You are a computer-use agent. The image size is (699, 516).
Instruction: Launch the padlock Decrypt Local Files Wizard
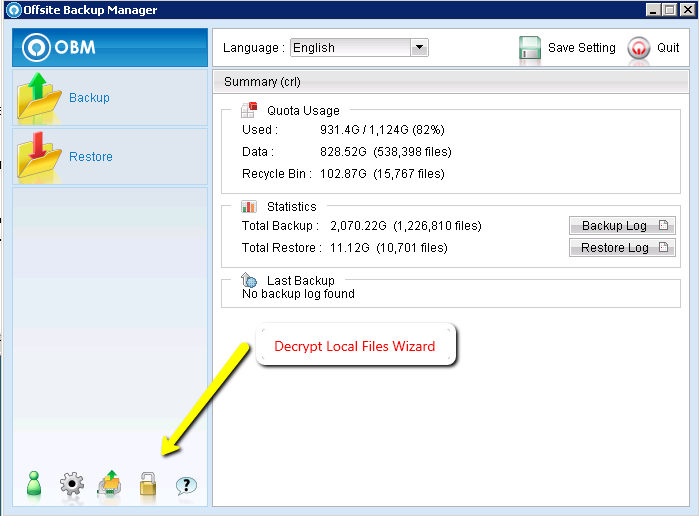pyautogui.click(x=148, y=485)
